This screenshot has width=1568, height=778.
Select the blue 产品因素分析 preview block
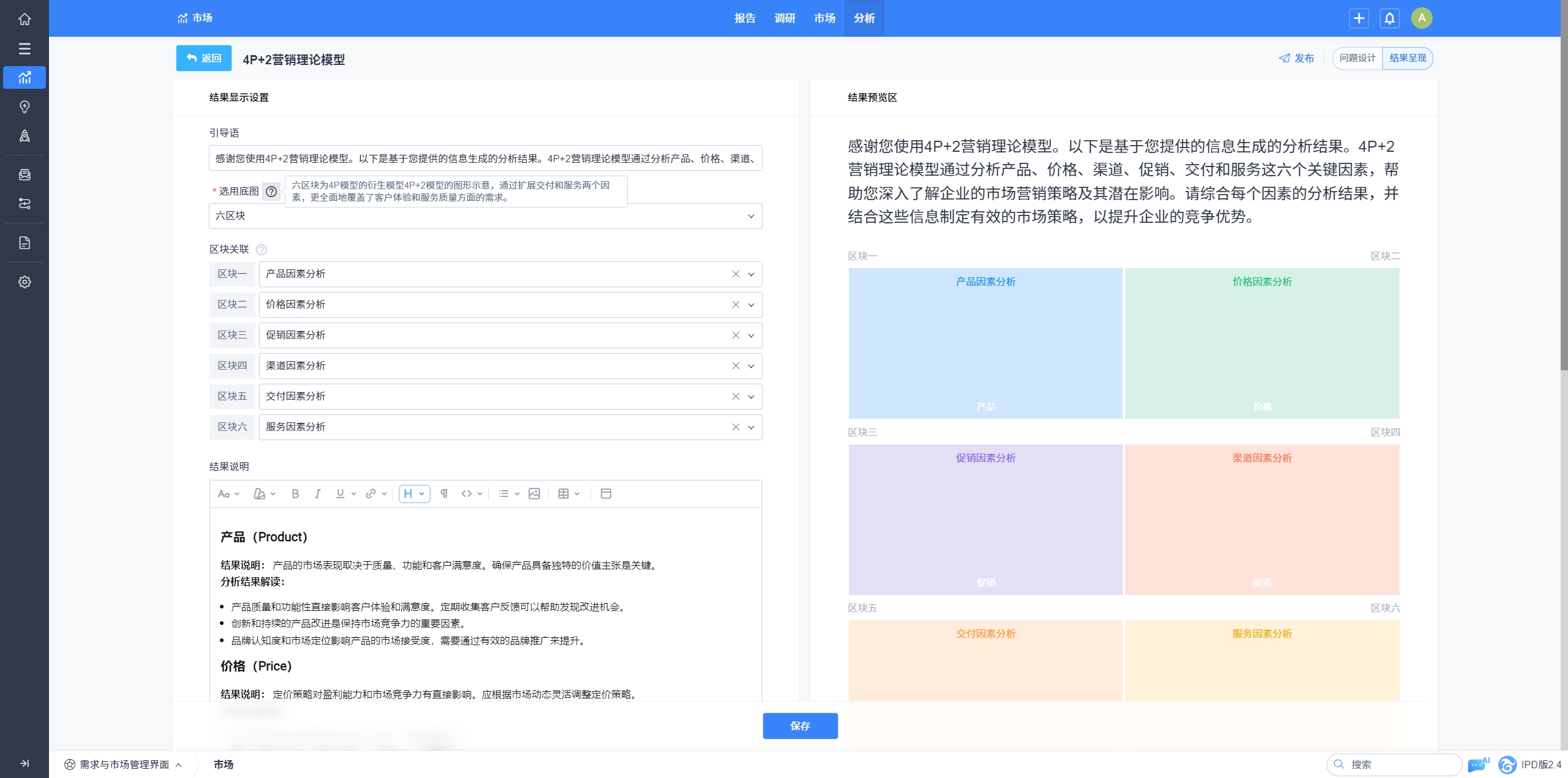pos(986,343)
